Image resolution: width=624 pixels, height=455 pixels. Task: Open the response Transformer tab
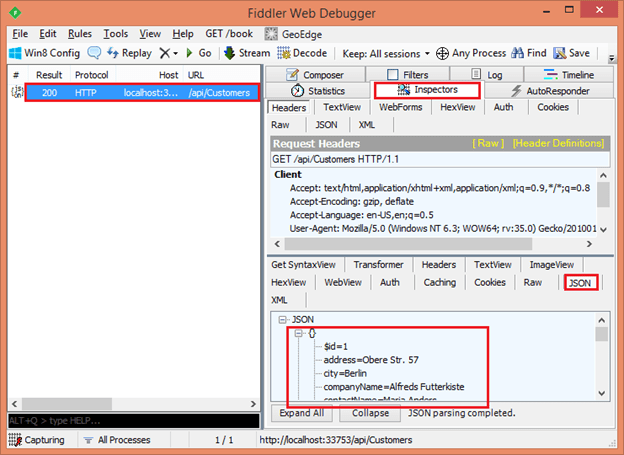click(378, 265)
